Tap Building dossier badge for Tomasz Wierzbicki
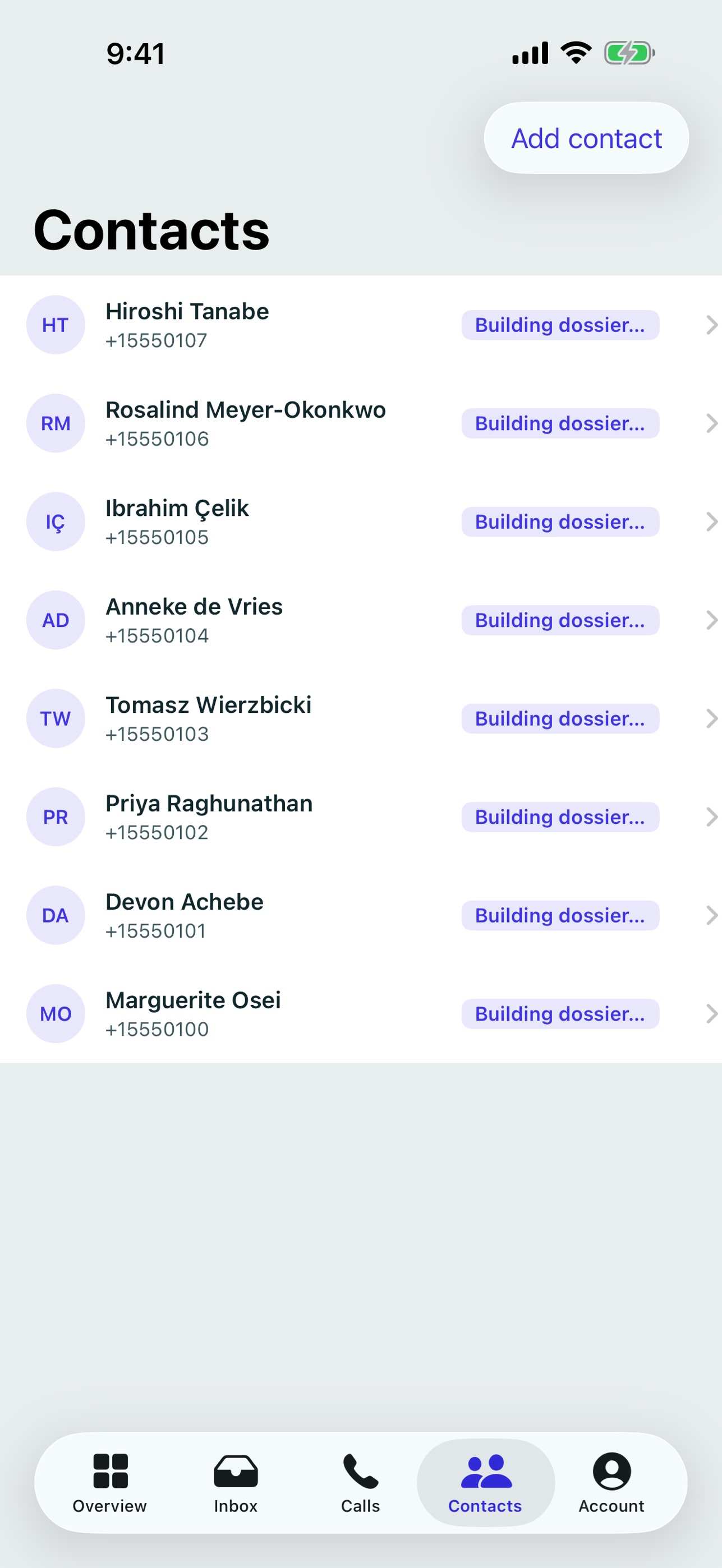Viewport: 722px width, 1568px height. click(560, 719)
